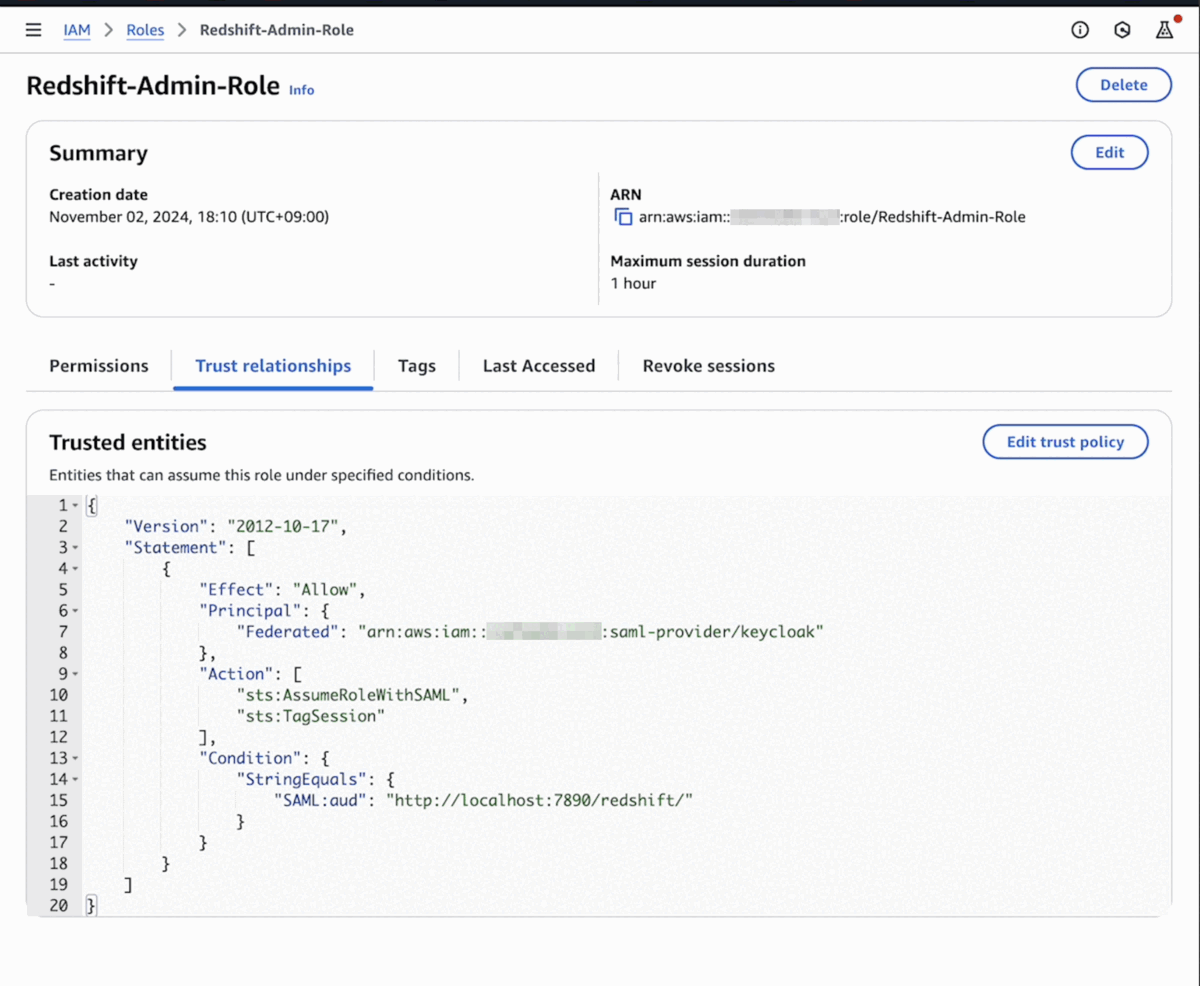The image size is (1200, 986).
Task: Click the "Effect" key on line 5
Action: pyautogui.click(x=237, y=590)
